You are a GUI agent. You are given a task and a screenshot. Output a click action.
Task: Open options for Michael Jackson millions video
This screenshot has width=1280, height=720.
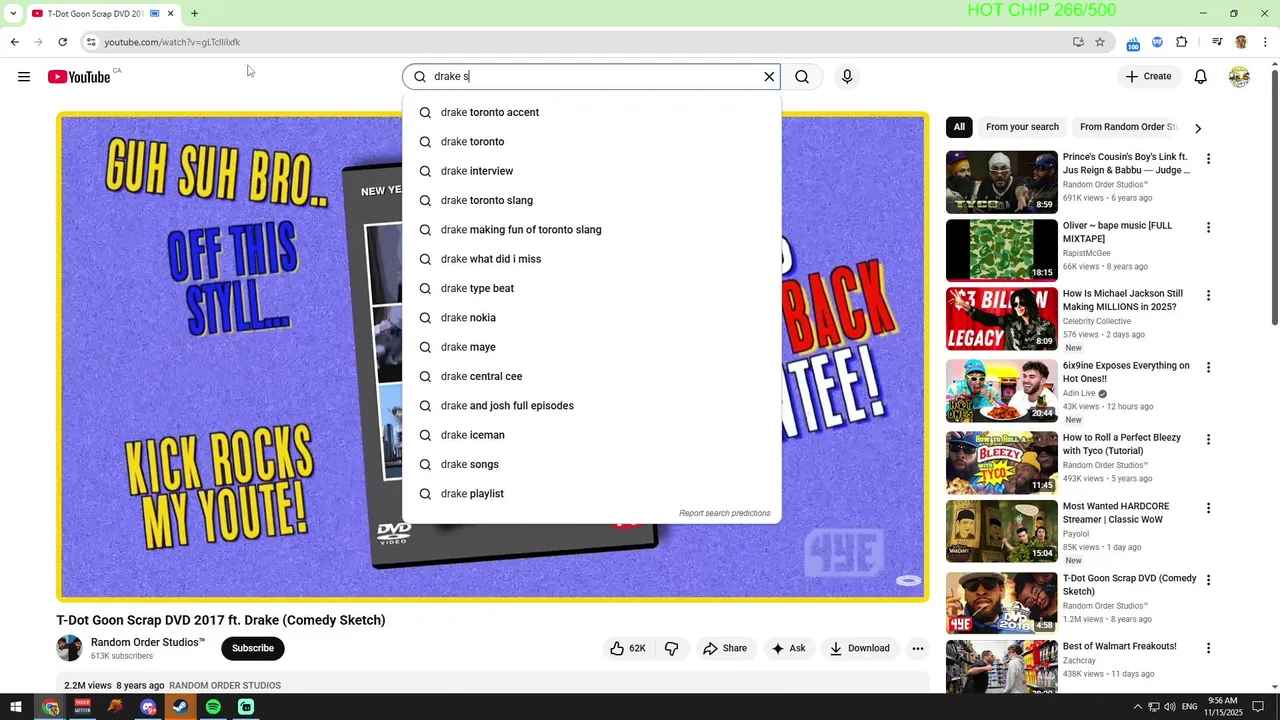[1208, 295]
